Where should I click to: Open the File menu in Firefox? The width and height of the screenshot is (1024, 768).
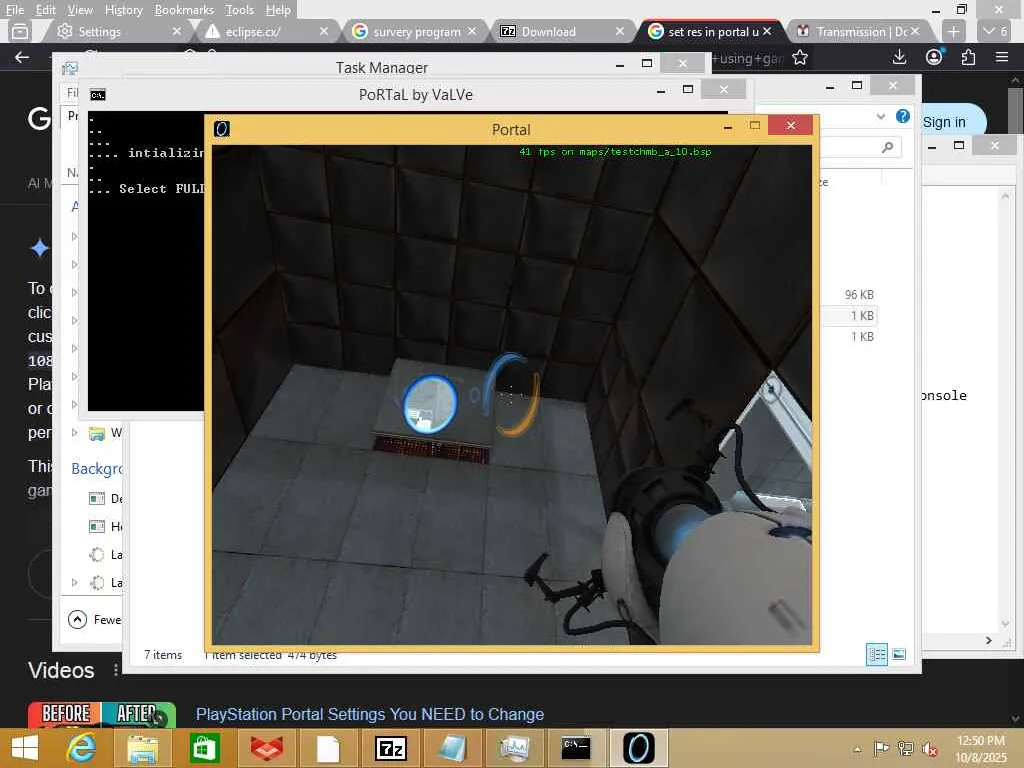[14, 10]
